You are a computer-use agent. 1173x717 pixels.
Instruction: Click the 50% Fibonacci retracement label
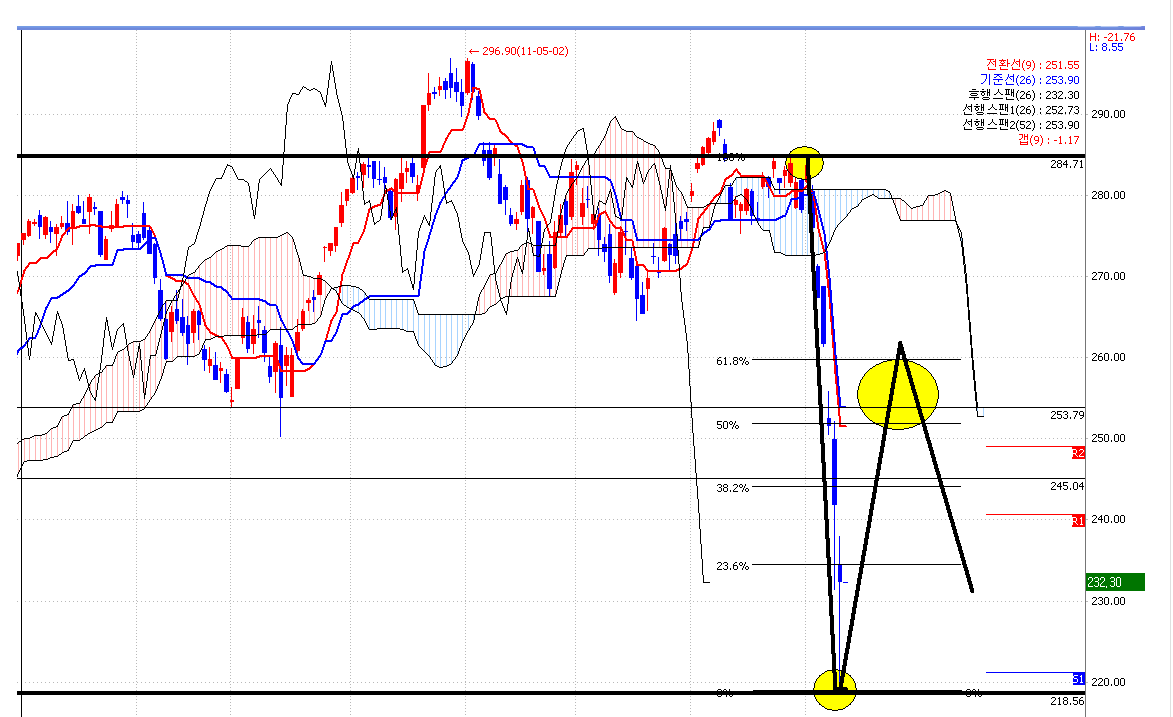[727, 425]
